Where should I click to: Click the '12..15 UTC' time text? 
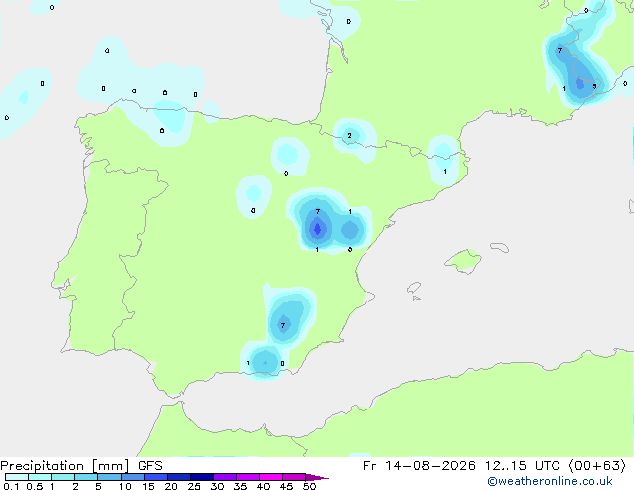[523, 466]
